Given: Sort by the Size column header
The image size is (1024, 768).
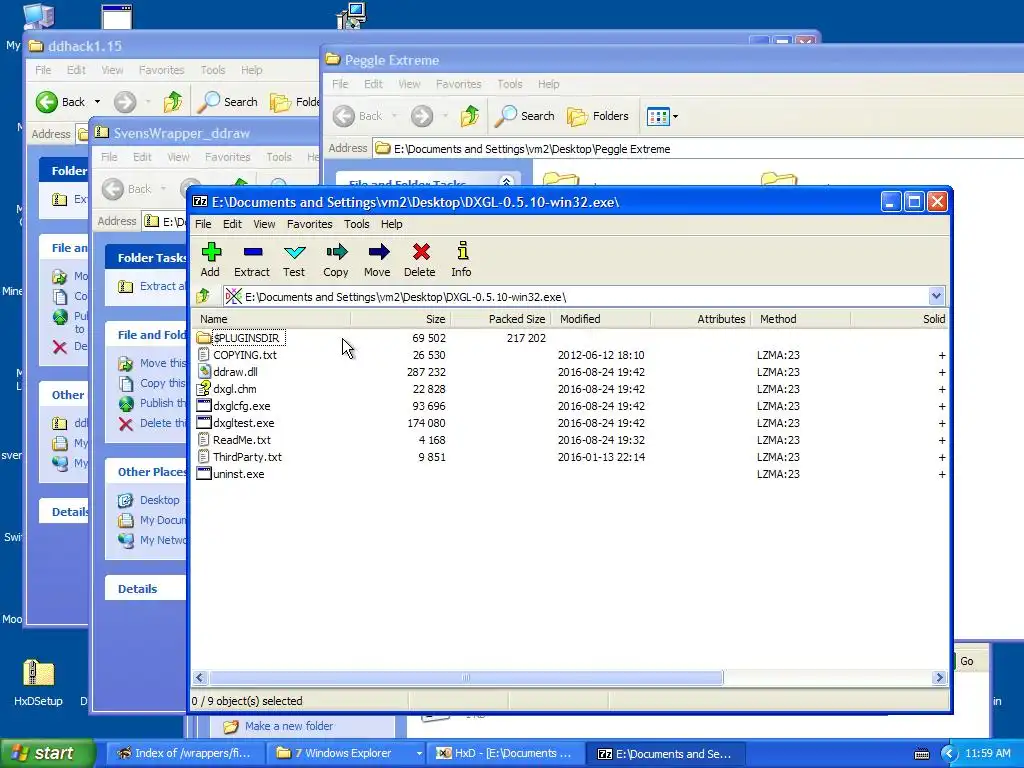Looking at the screenshot, I should (x=400, y=319).
